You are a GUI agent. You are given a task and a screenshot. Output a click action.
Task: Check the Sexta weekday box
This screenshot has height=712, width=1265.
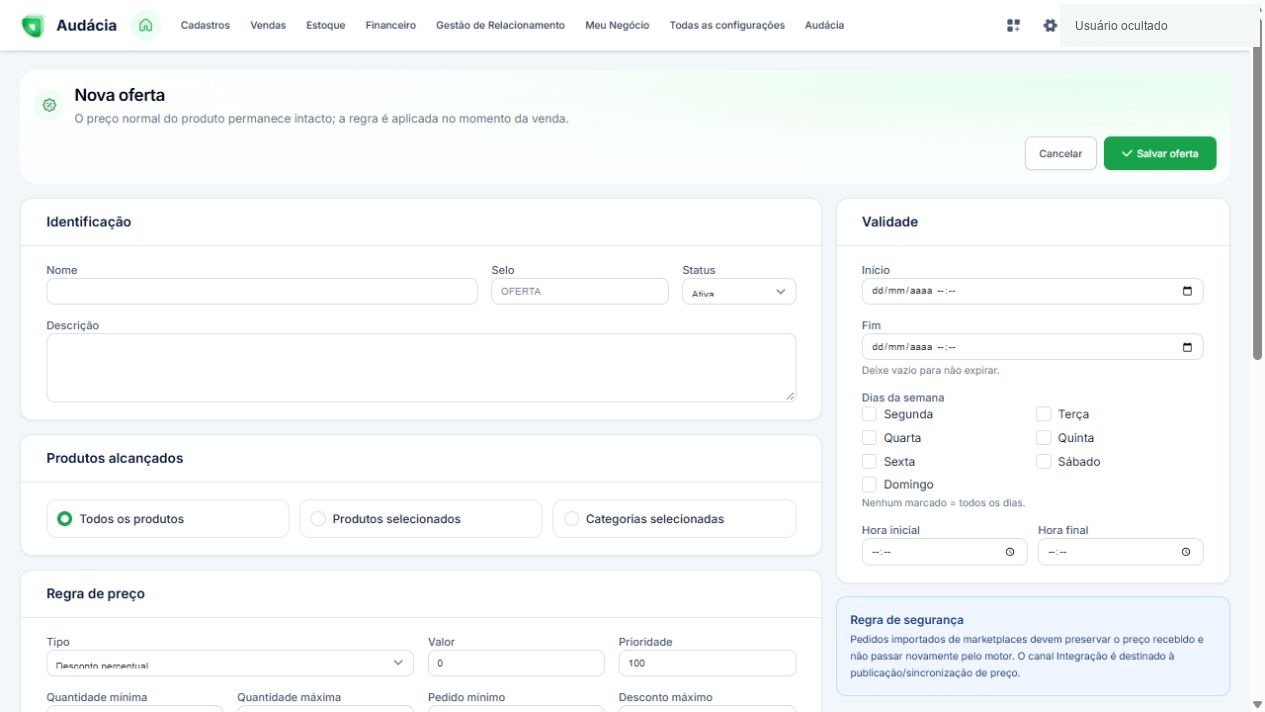[x=869, y=462]
